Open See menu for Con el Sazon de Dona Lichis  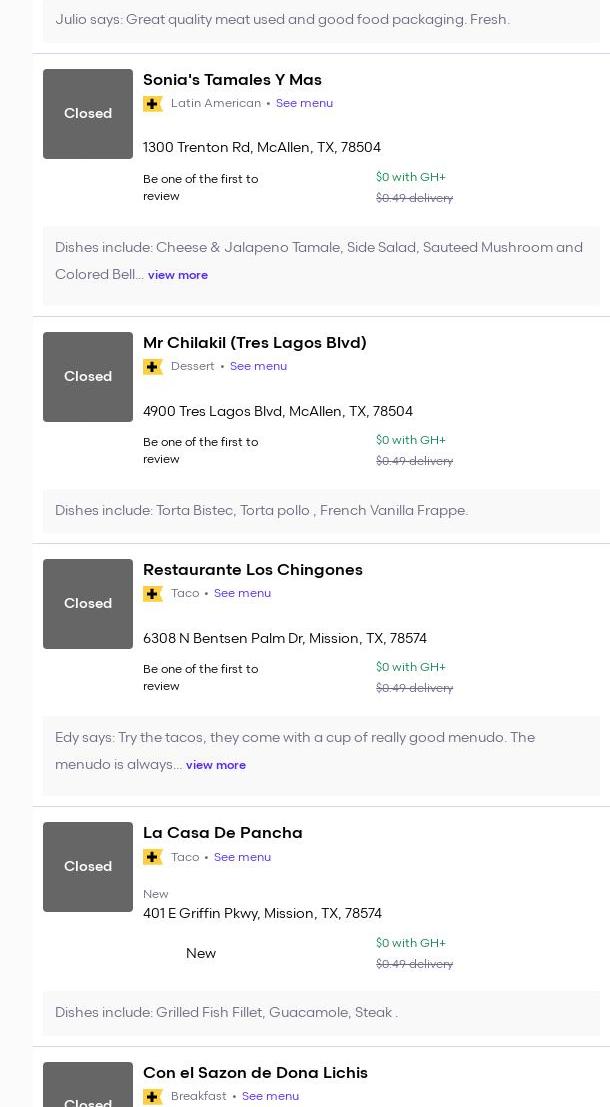pyautogui.click(x=270, y=1096)
